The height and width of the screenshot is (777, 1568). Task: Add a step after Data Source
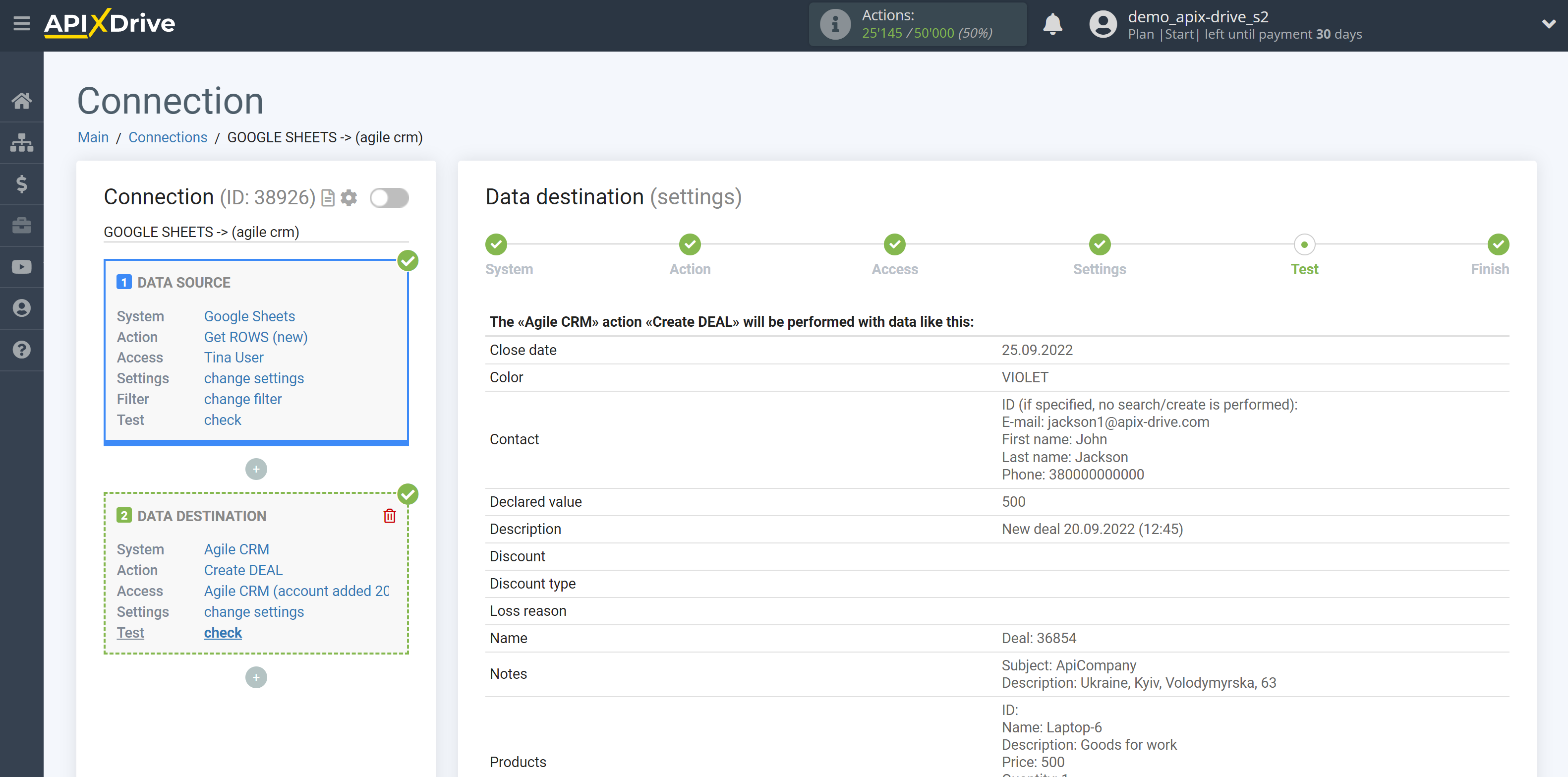click(x=256, y=469)
